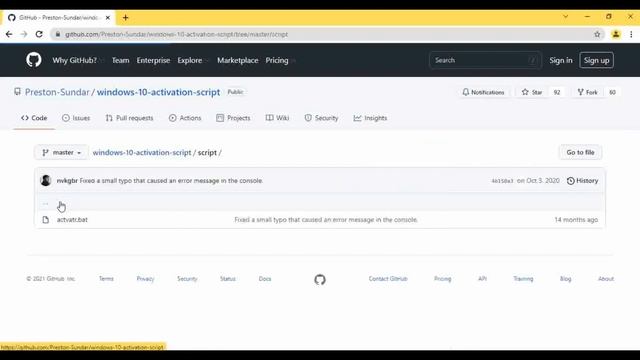View the 60 forks count
The width and height of the screenshot is (640, 360).
pyautogui.click(x=612, y=92)
